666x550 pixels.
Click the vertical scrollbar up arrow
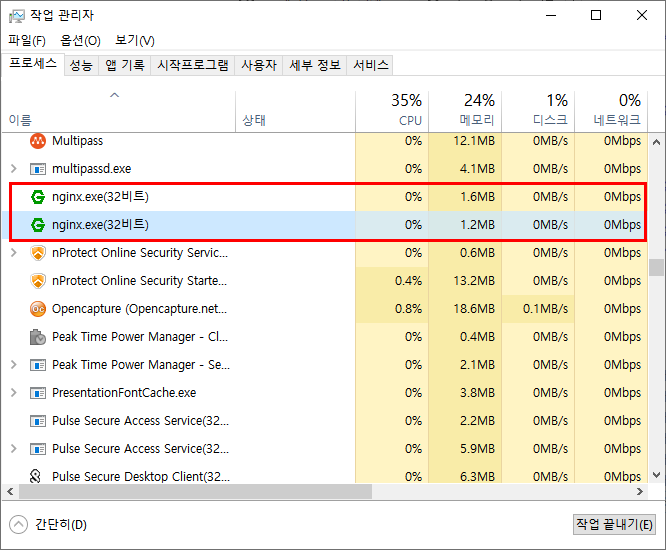point(656,142)
